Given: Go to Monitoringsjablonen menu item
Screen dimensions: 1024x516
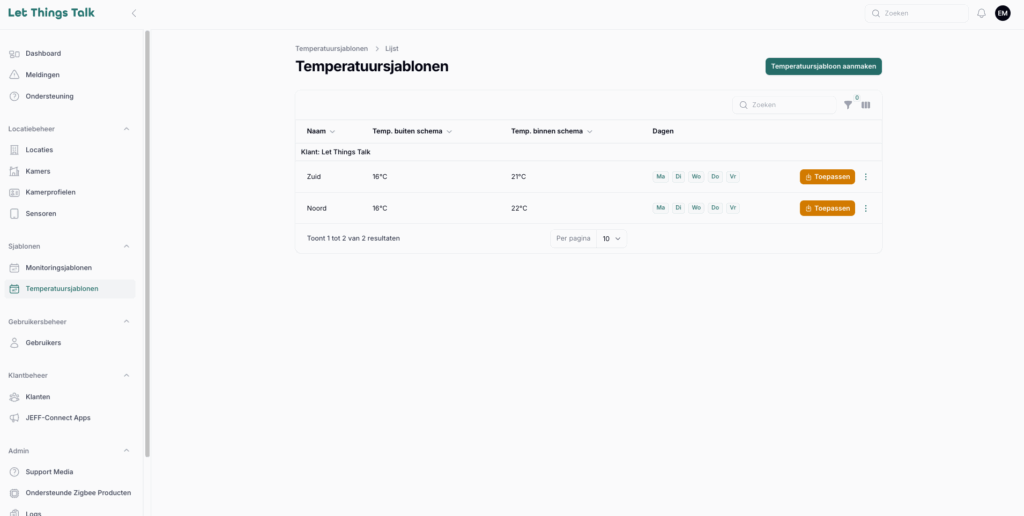Looking at the screenshot, I should [58, 268].
